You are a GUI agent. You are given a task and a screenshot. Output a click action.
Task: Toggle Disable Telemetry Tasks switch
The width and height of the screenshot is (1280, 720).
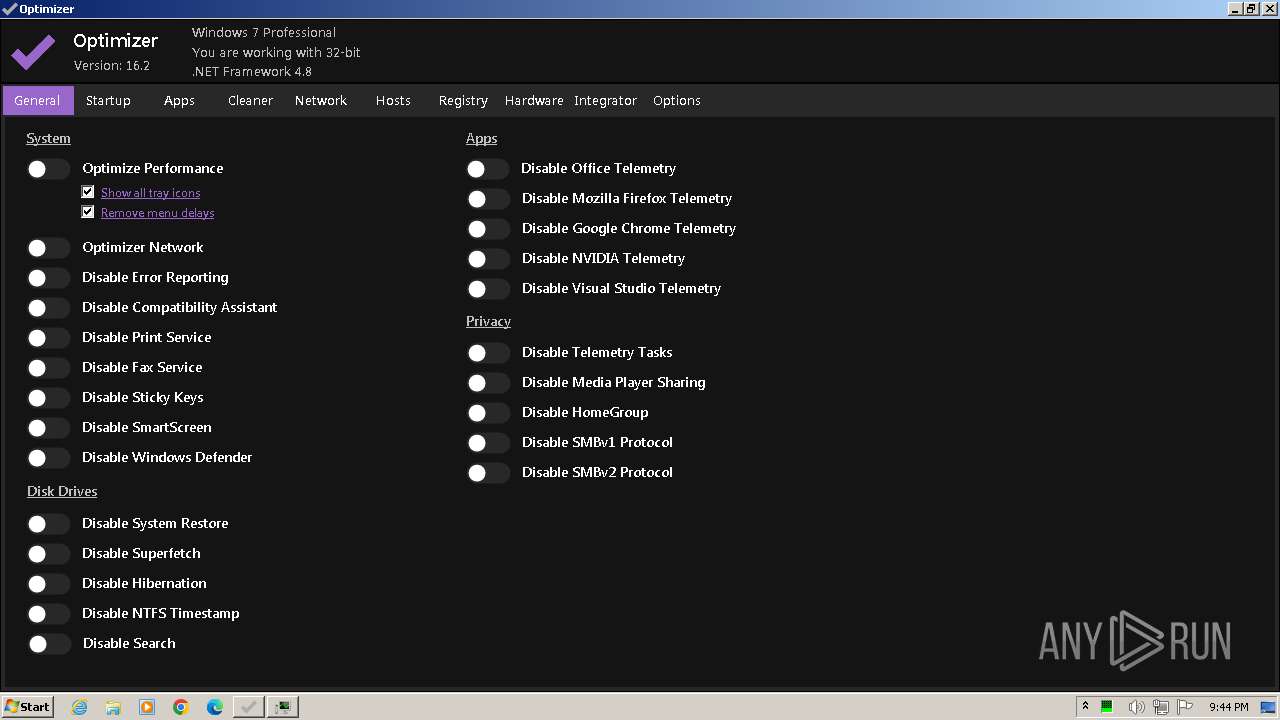488,353
